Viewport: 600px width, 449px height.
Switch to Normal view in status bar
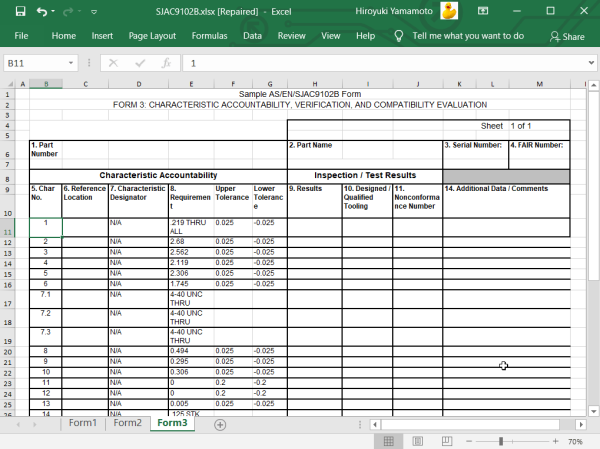pyautogui.click(x=388, y=441)
